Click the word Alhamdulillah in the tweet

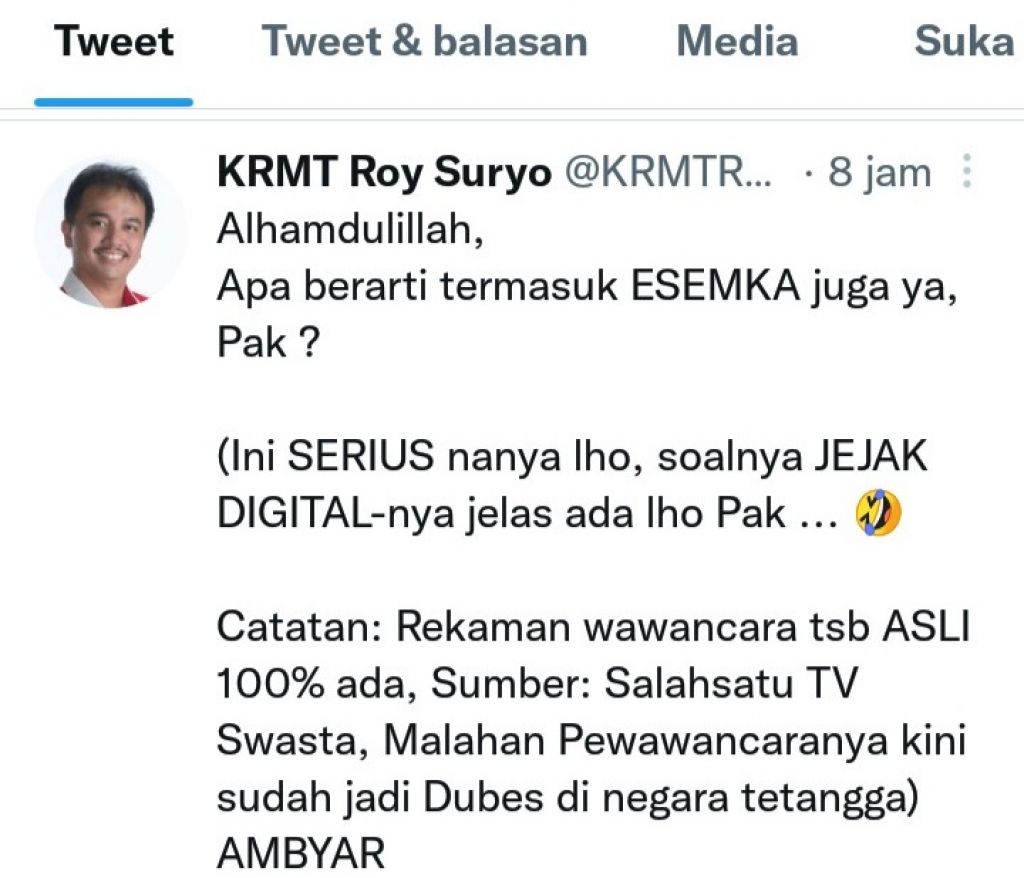point(350,229)
